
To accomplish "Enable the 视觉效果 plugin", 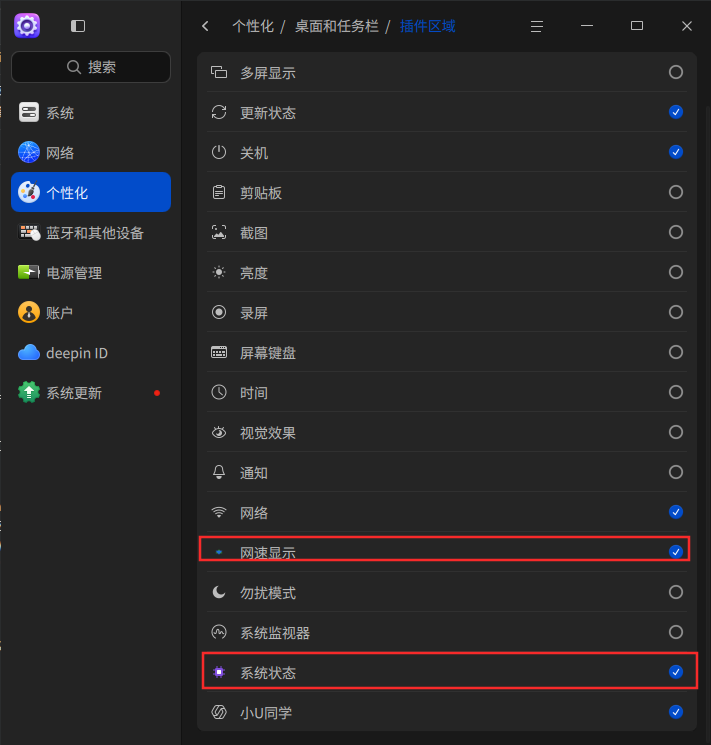I will (x=676, y=432).
